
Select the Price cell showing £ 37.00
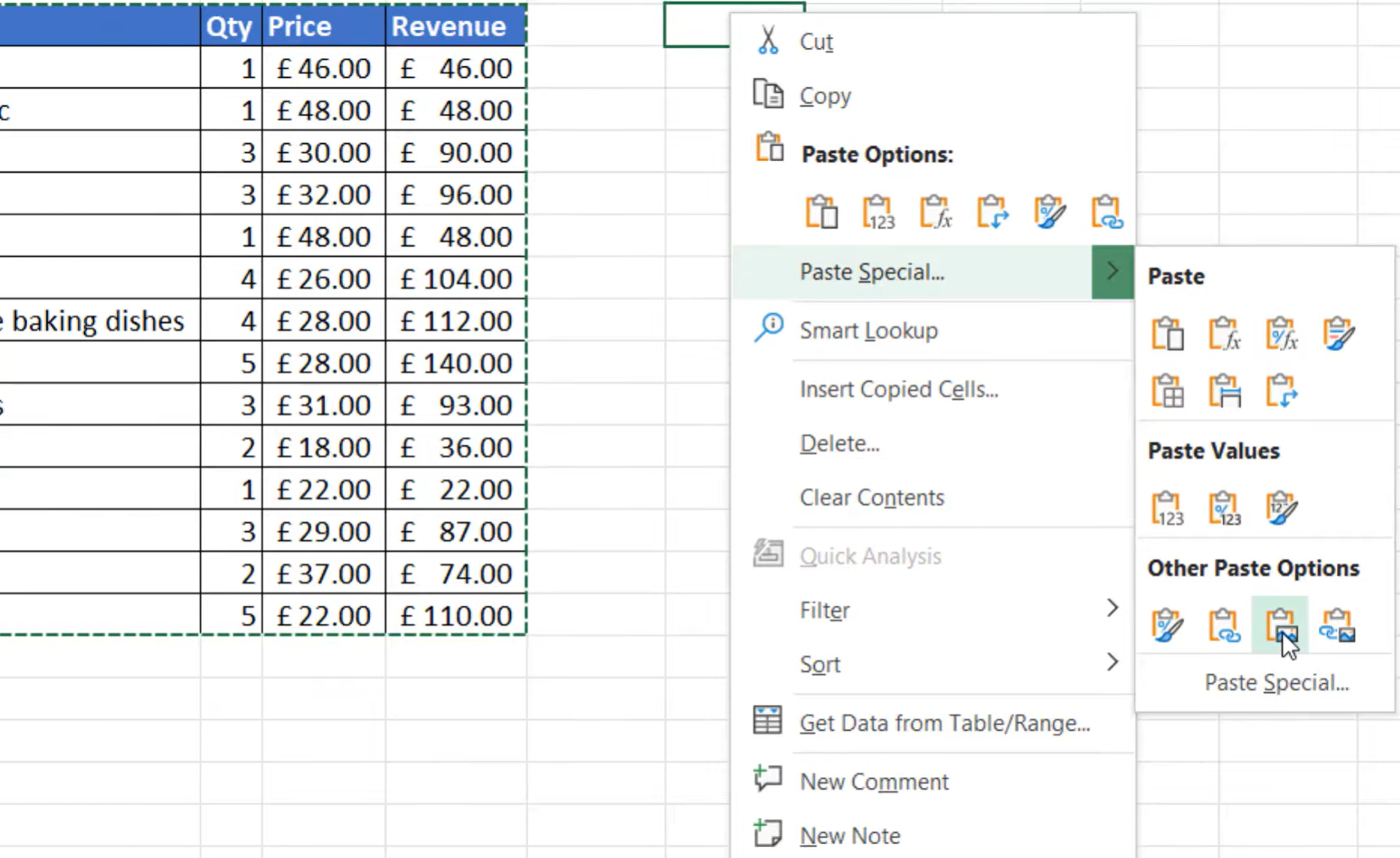pyautogui.click(x=324, y=574)
